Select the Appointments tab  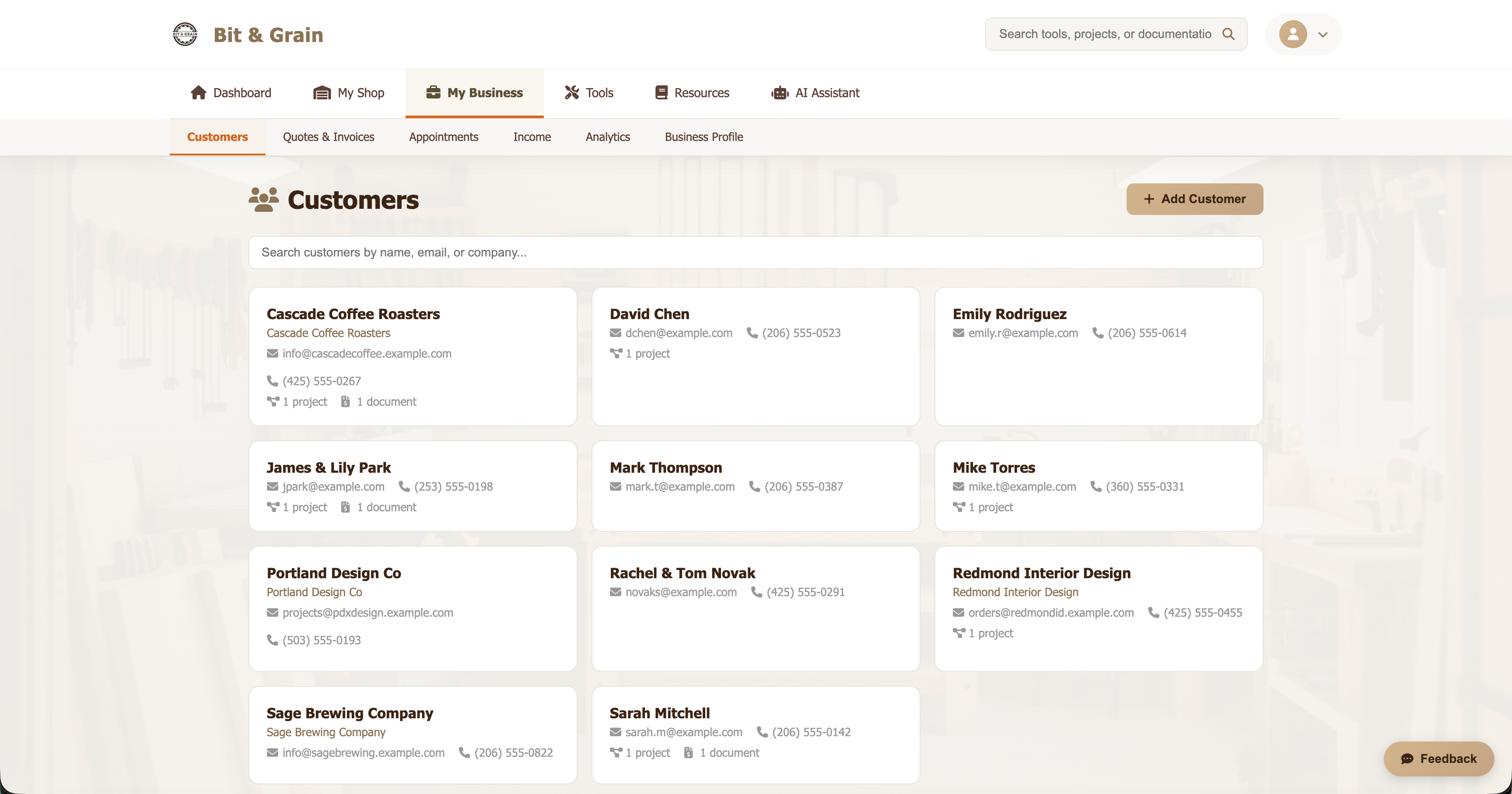click(x=443, y=137)
